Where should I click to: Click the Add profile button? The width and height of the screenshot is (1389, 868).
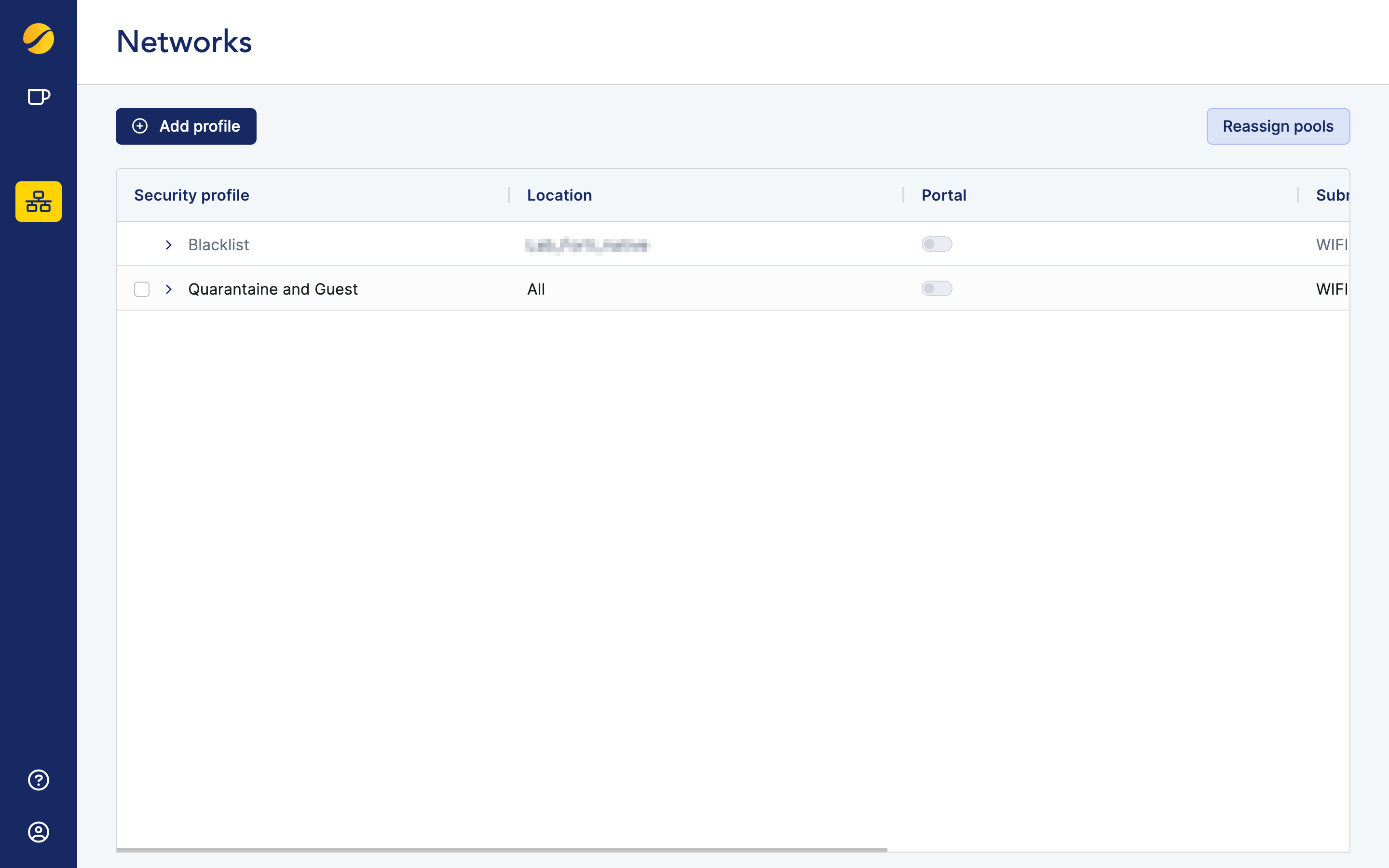(186, 126)
